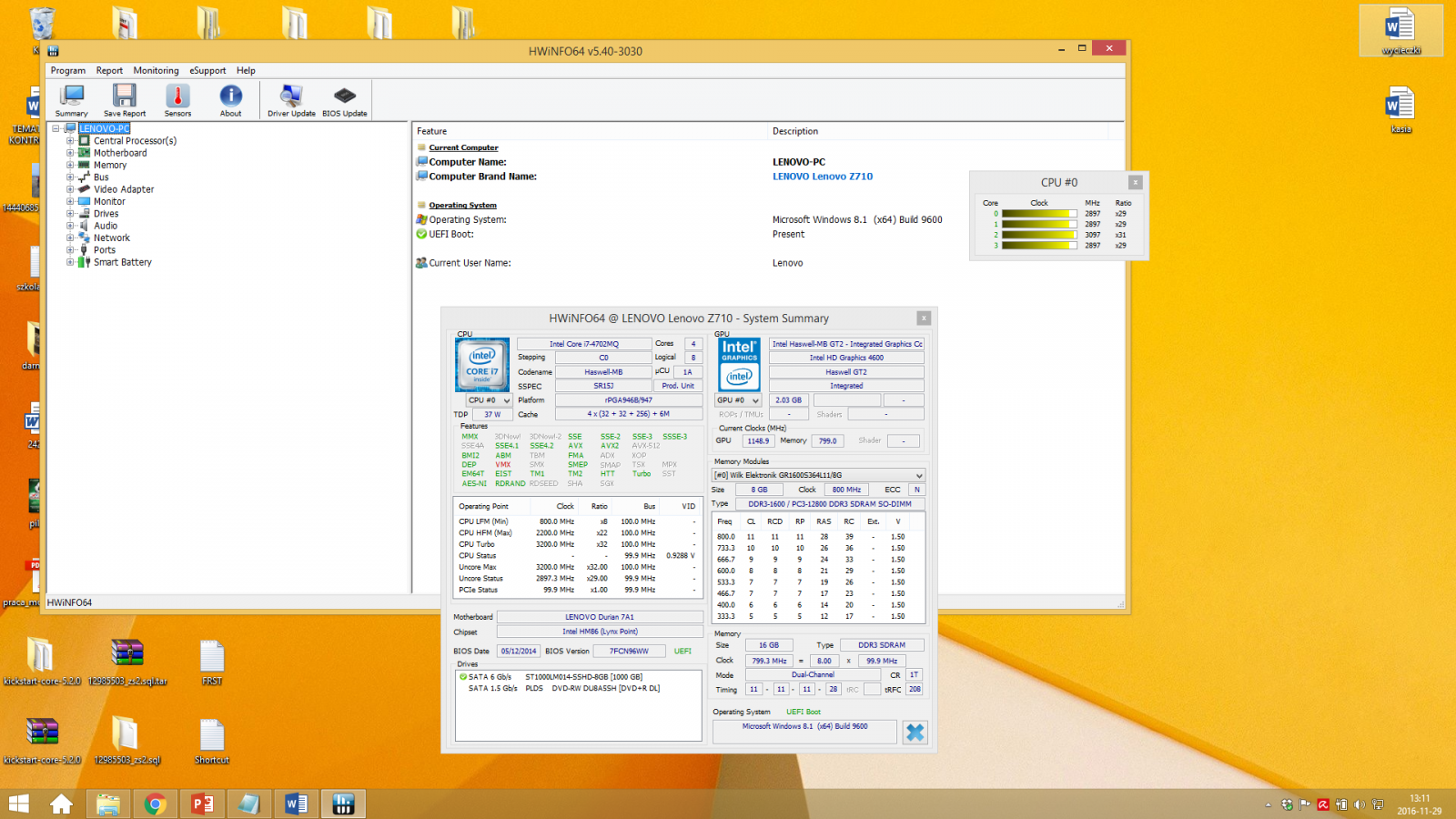Switch to HWiNFO taskbar button
The width and height of the screenshot is (1456, 819).
(343, 804)
